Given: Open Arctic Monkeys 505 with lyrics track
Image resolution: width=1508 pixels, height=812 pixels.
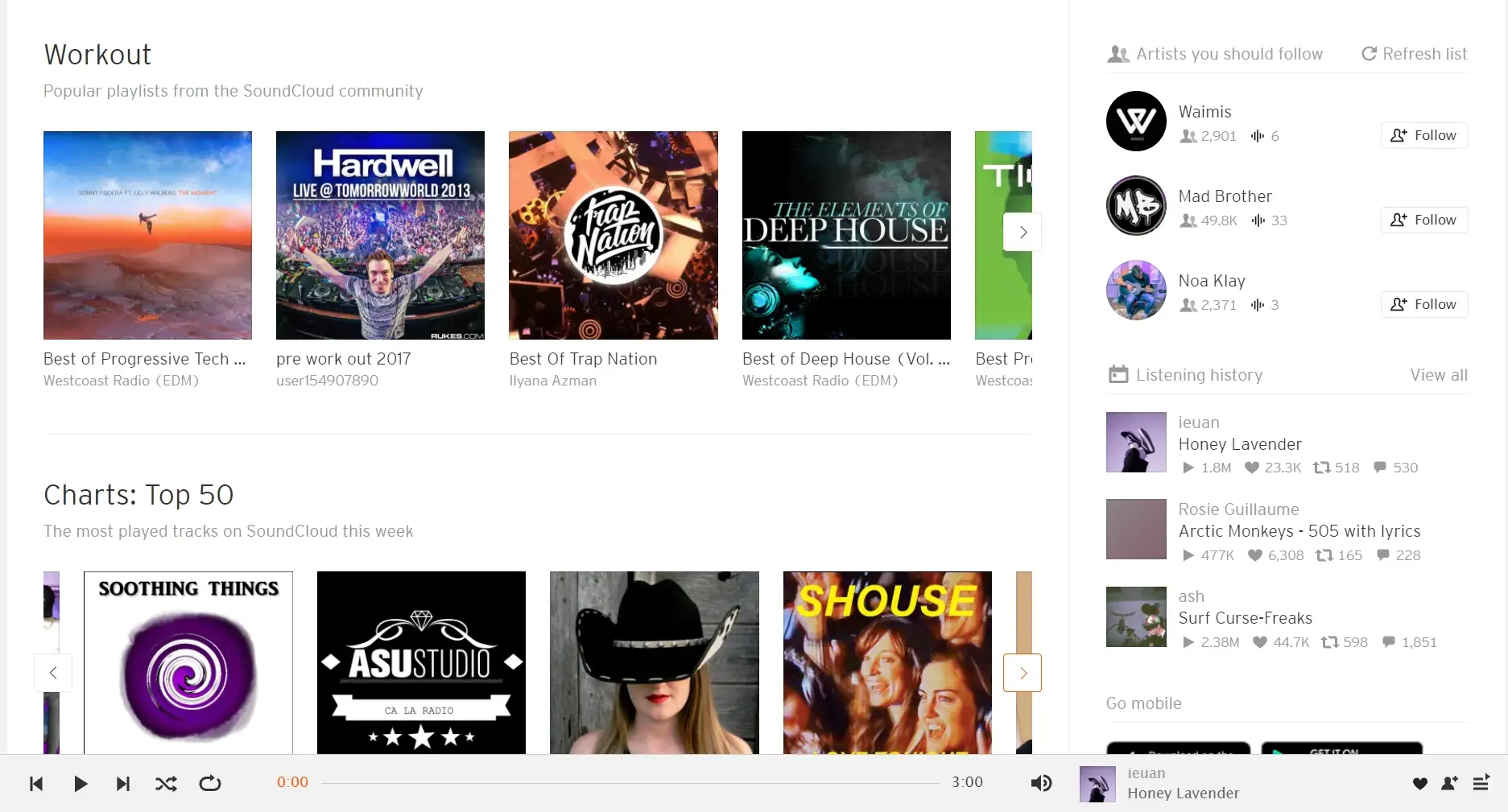Looking at the screenshot, I should pyautogui.click(x=1299, y=531).
